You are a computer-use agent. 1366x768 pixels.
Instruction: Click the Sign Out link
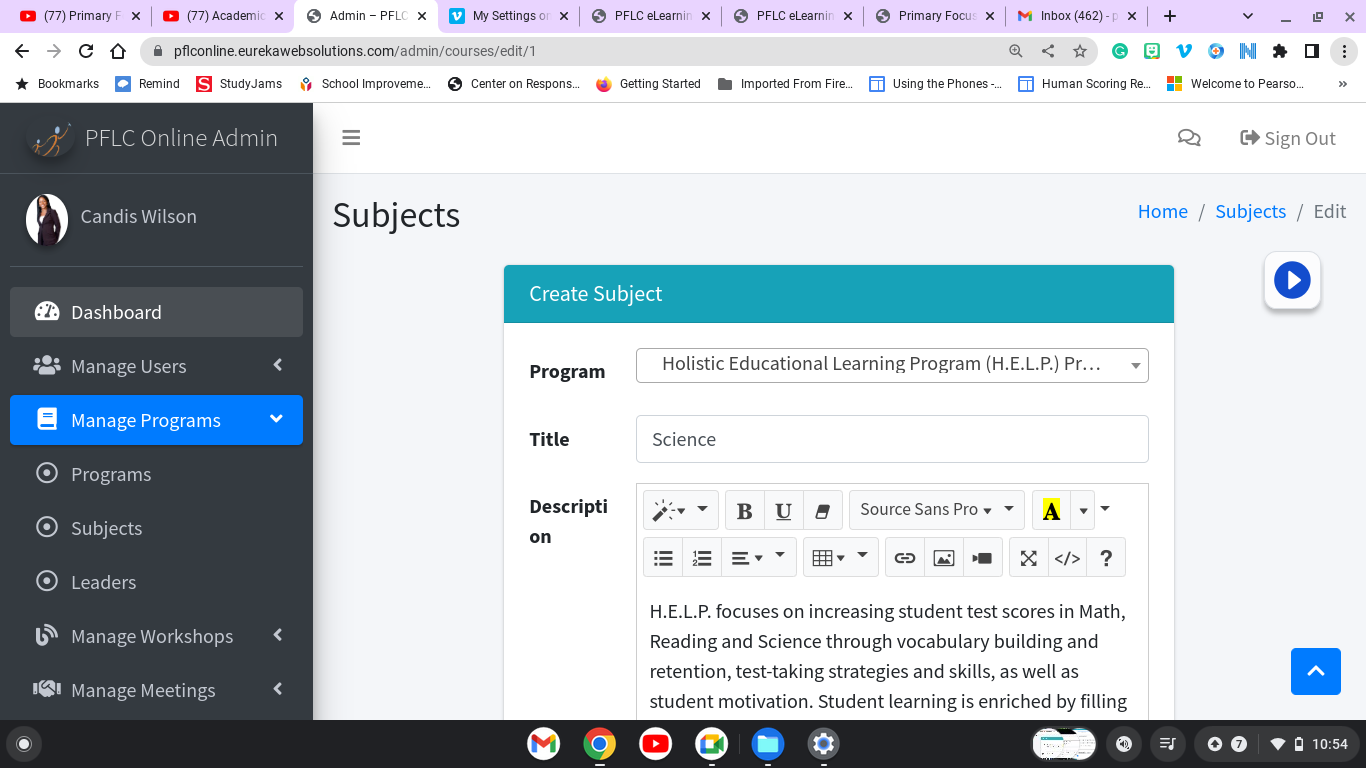click(x=1288, y=138)
